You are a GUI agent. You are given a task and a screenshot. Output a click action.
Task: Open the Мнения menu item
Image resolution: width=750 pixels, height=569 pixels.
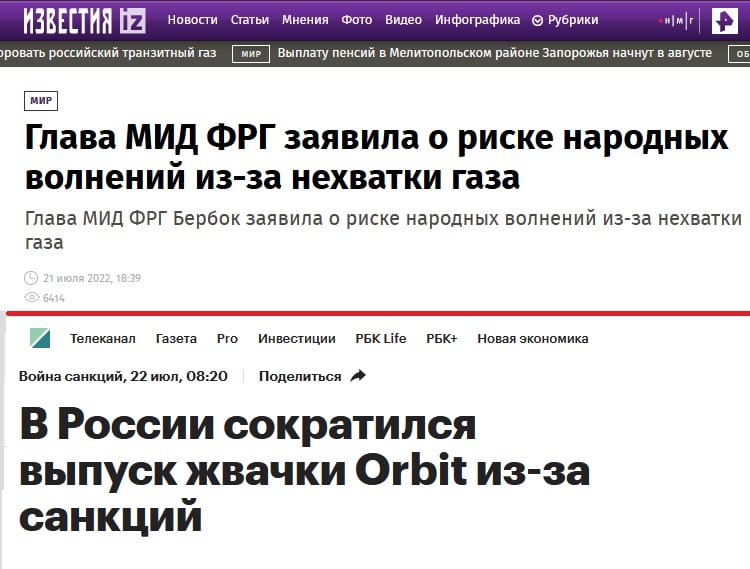[305, 20]
